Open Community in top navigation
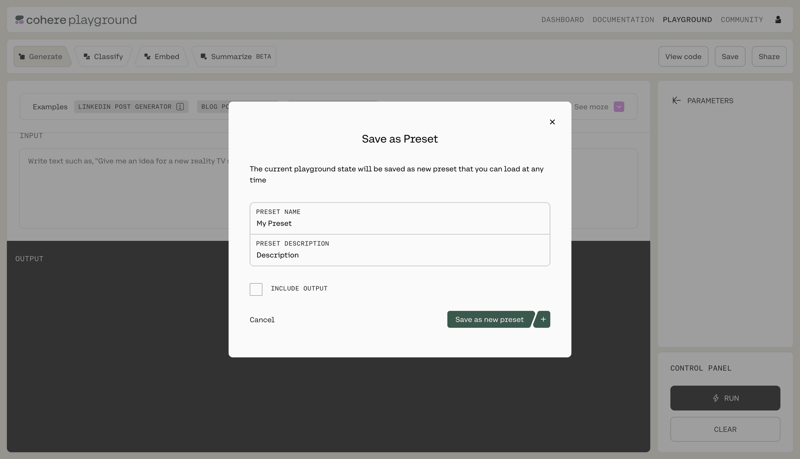 742,19
